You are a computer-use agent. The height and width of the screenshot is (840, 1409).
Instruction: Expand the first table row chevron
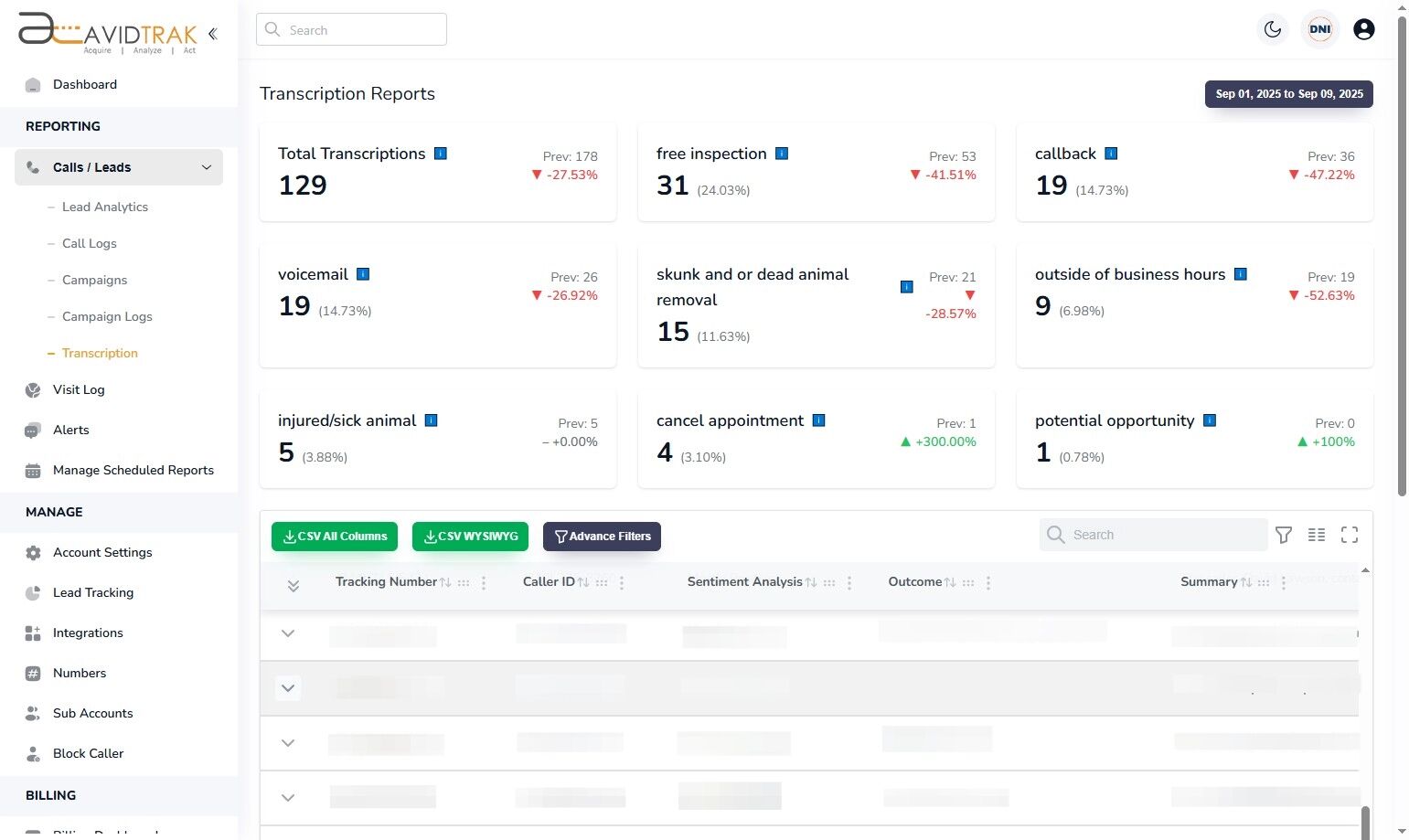click(288, 633)
